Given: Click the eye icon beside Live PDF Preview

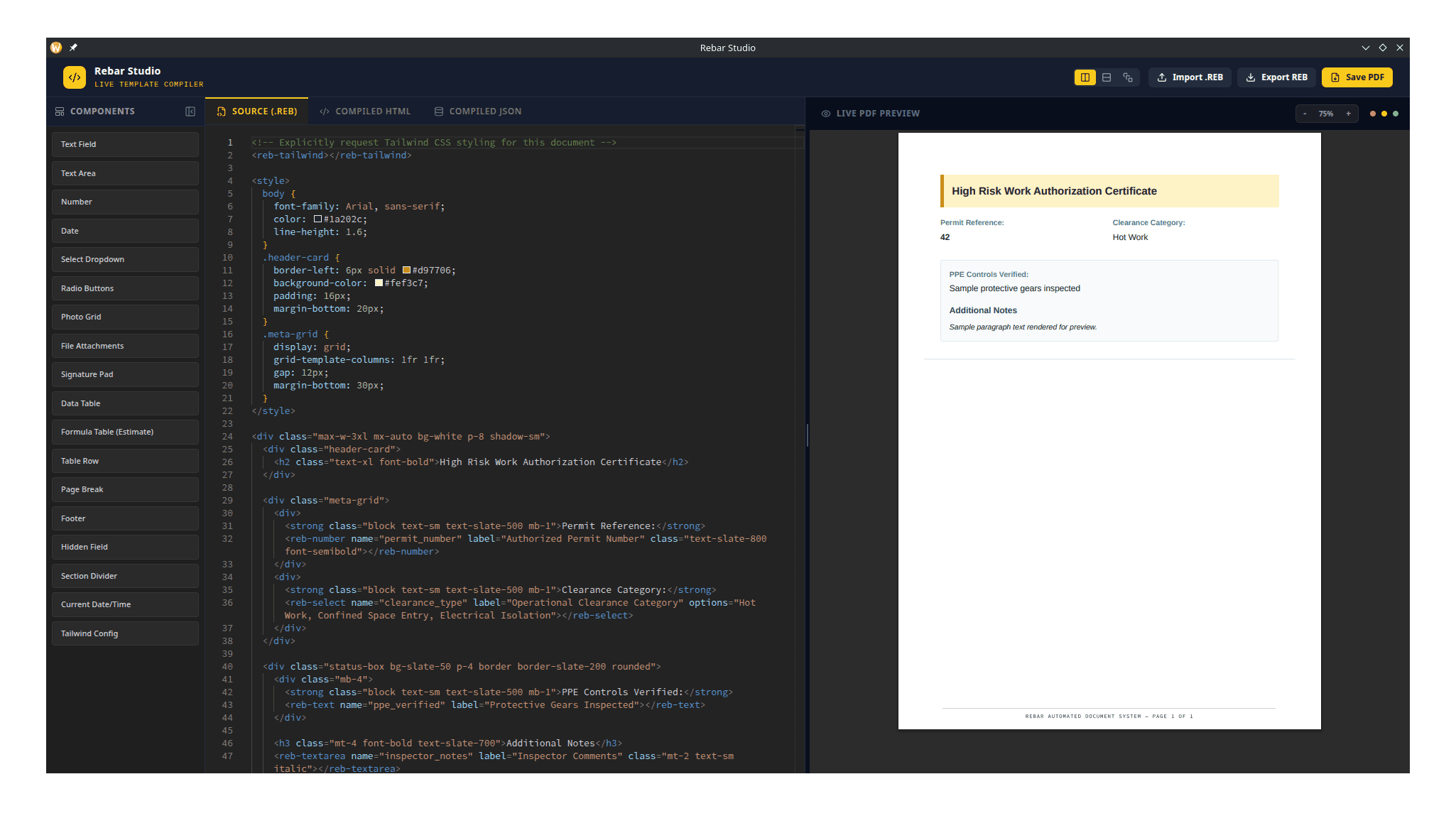Looking at the screenshot, I should (826, 114).
